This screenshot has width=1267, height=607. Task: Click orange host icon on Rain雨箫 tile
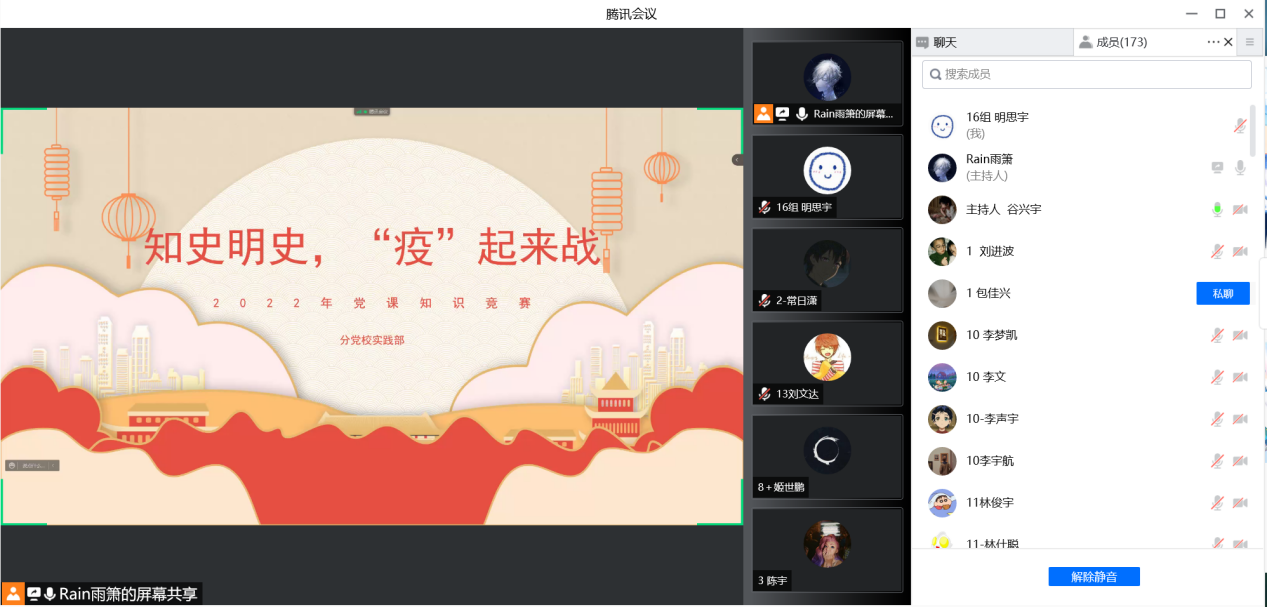(x=764, y=114)
